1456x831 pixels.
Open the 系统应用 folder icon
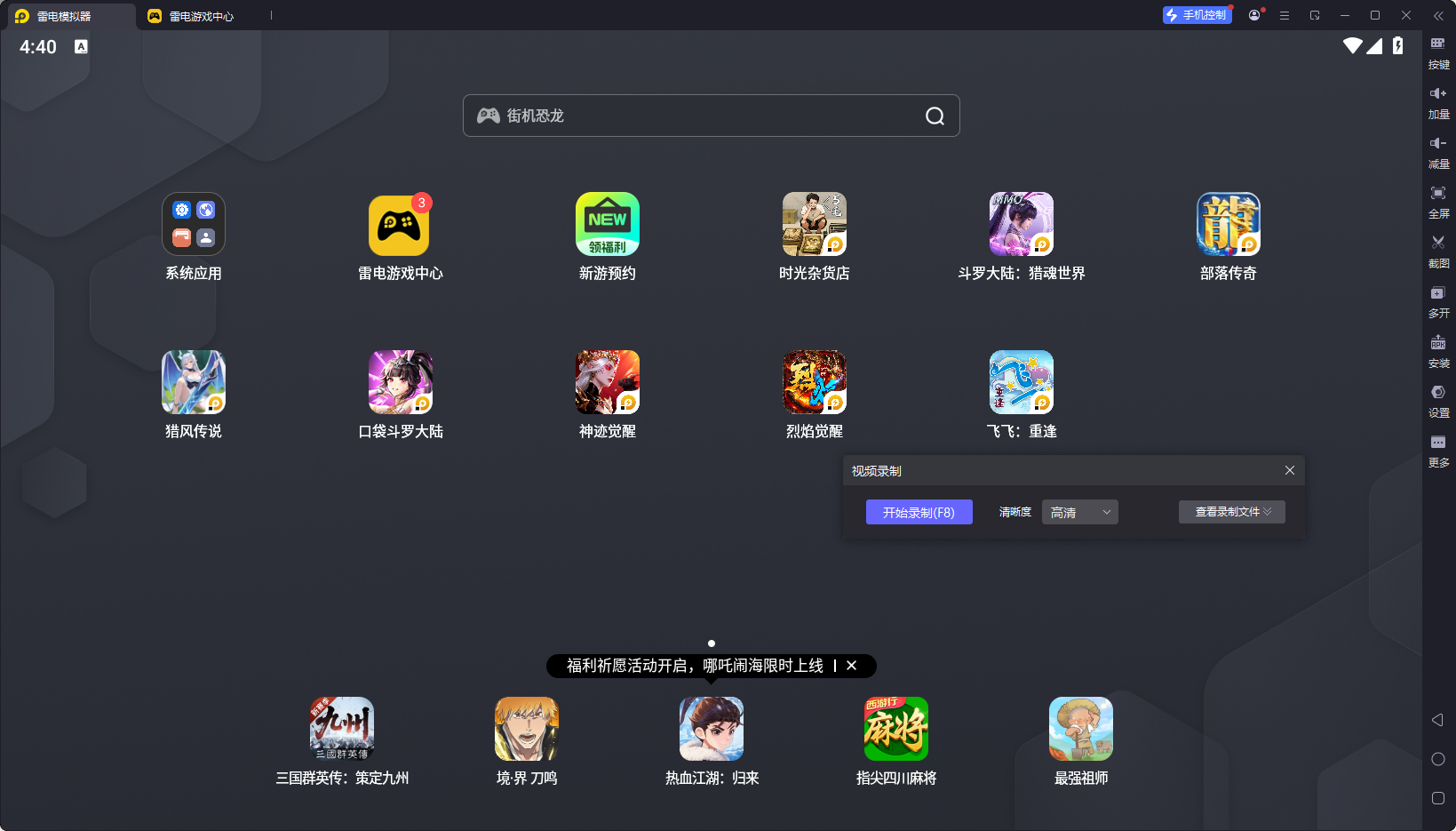coord(194,224)
